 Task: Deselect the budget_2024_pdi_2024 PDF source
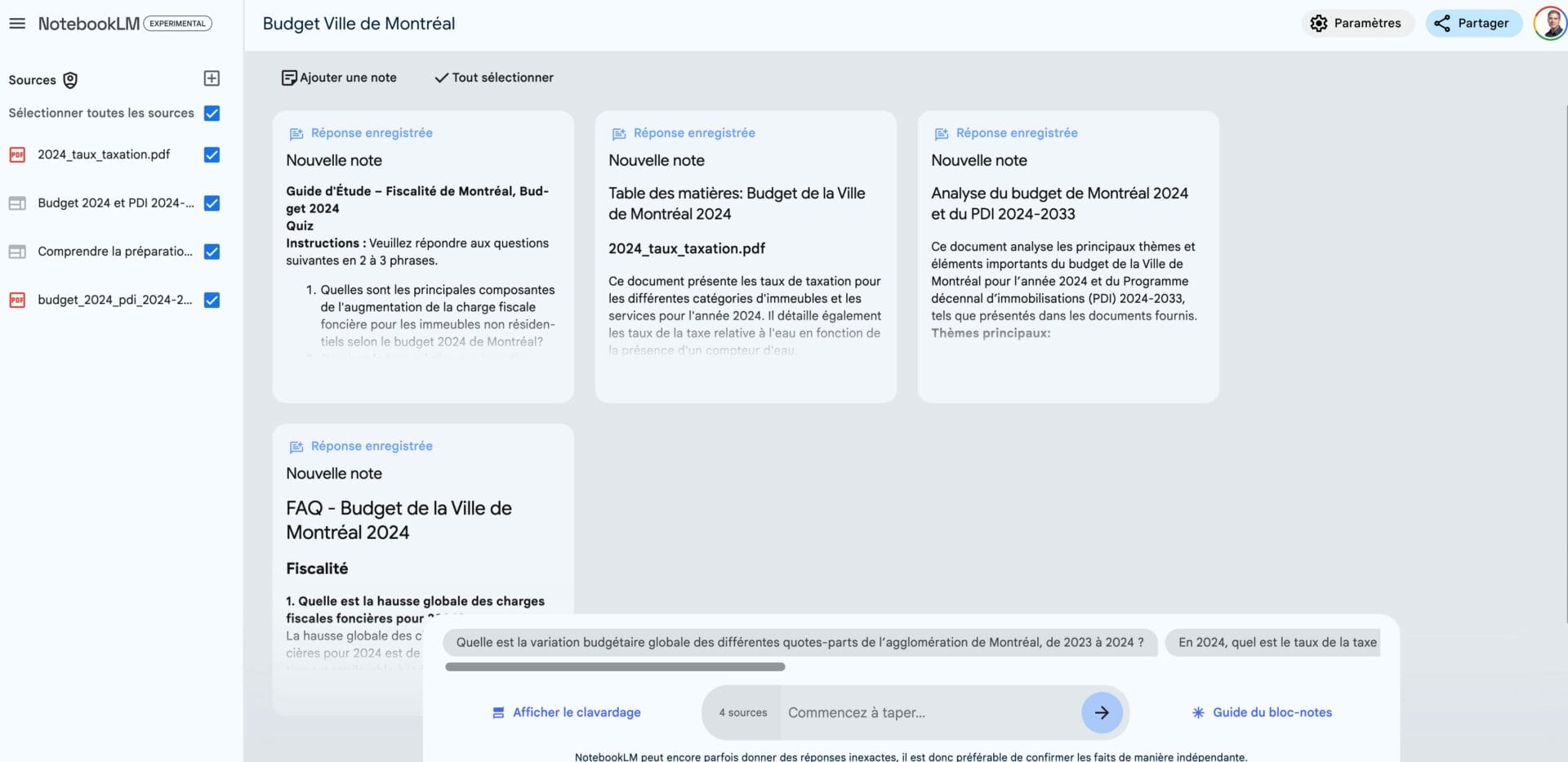tap(212, 300)
